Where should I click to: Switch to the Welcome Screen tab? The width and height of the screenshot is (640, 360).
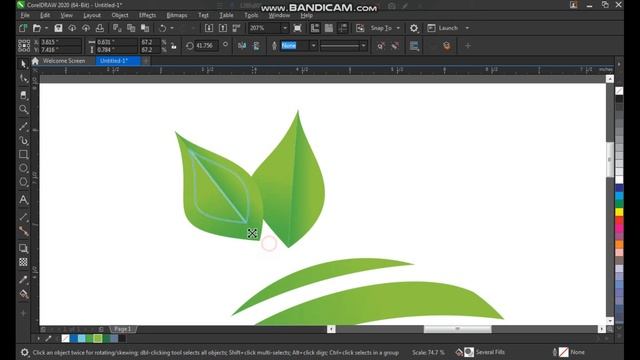click(64, 61)
